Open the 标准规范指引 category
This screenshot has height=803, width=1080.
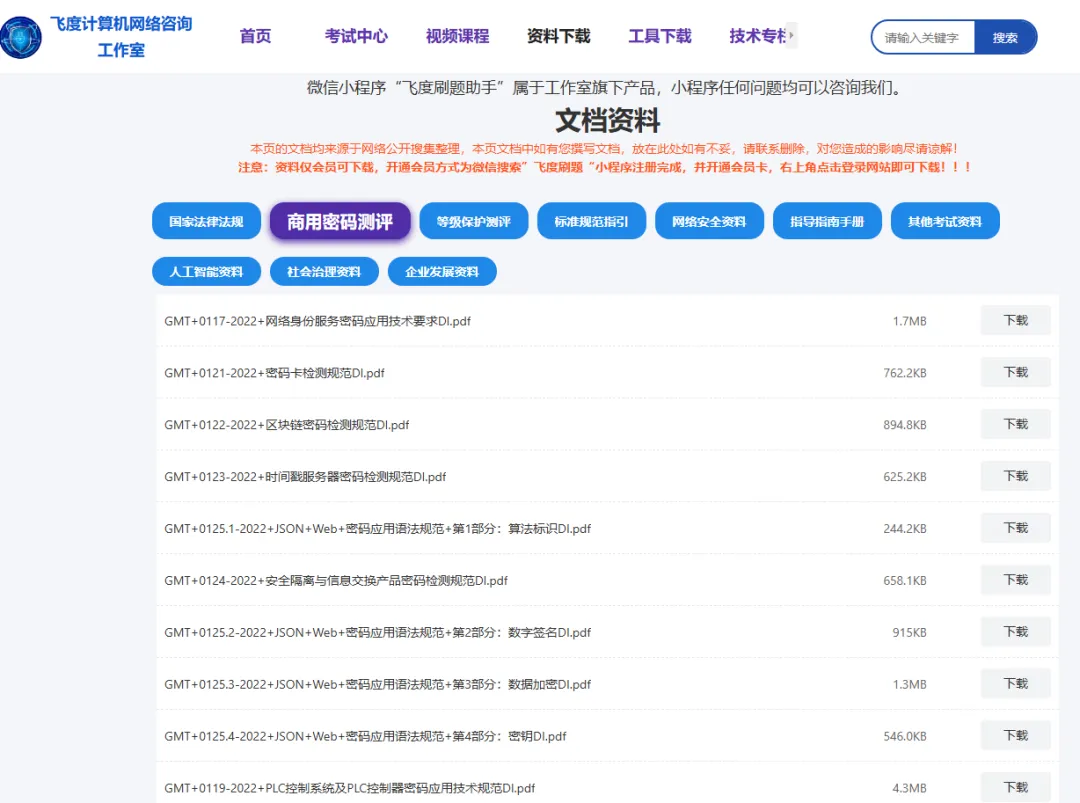pyautogui.click(x=591, y=221)
